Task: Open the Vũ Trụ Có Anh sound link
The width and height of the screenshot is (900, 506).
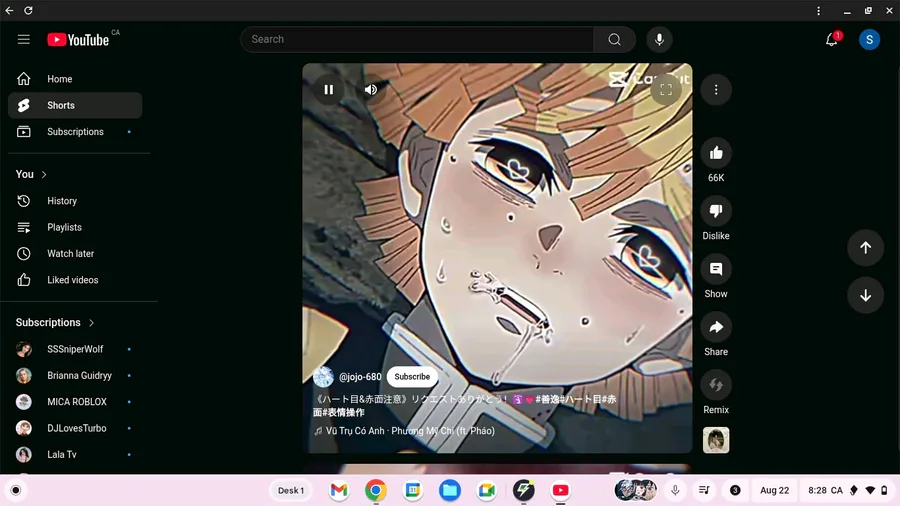Action: [x=410, y=431]
